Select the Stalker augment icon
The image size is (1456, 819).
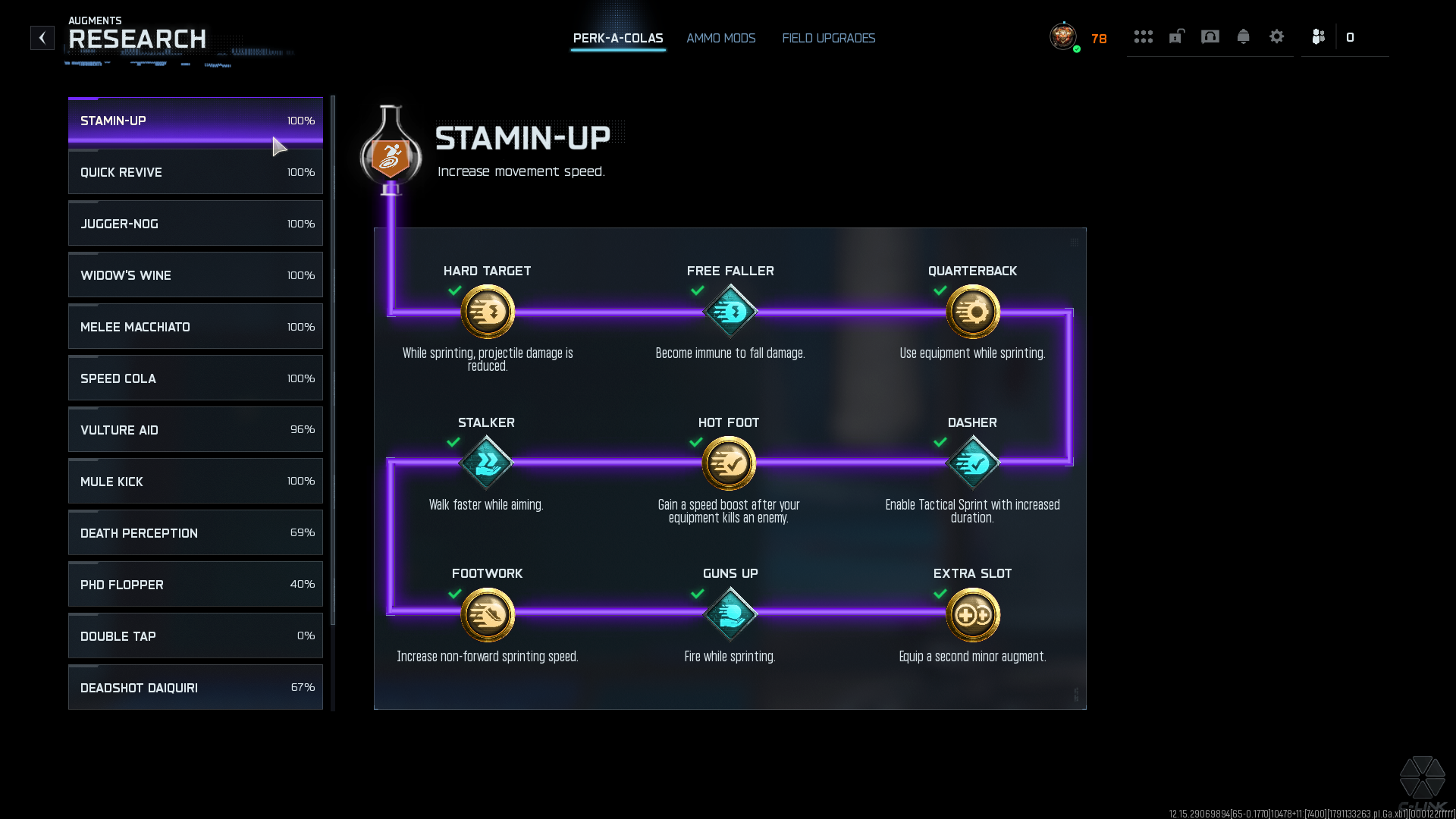(x=487, y=463)
